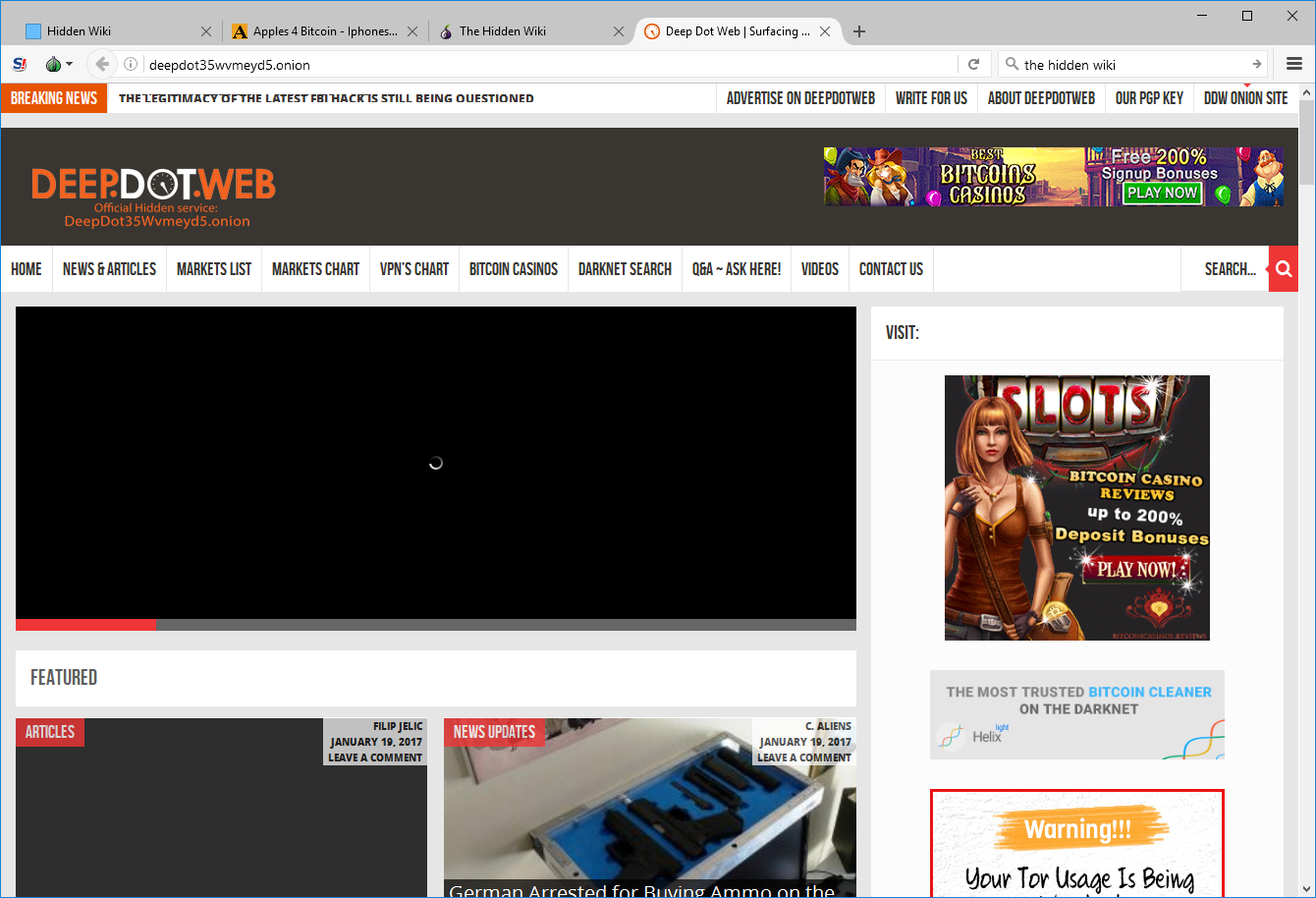Image resolution: width=1316 pixels, height=898 pixels.
Task: Open VIDEOS menu item
Action: (820, 269)
